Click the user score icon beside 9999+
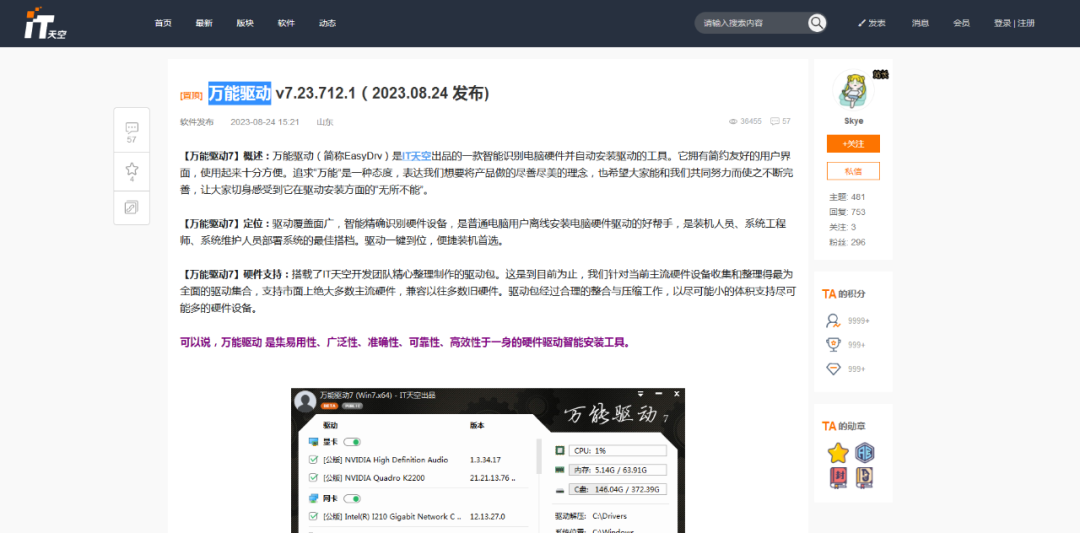The height and width of the screenshot is (533, 1080). [x=833, y=321]
